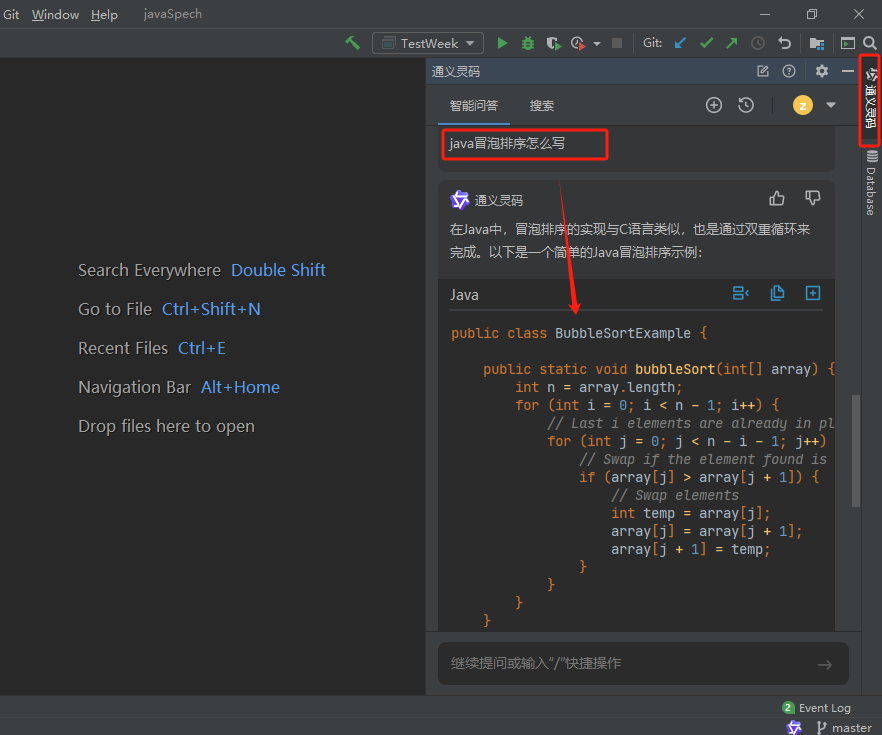Open chat history clock icon
The width and height of the screenshot is (882, 735).
point(746,105)
